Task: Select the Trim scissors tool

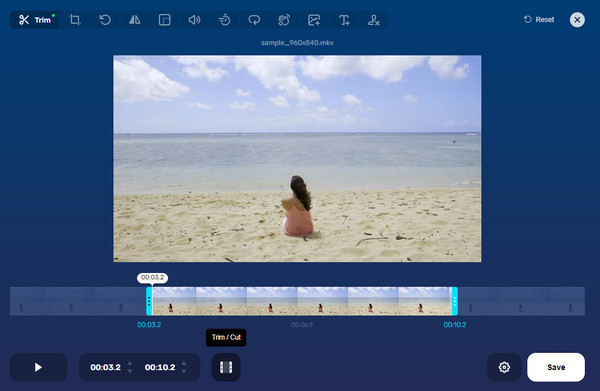Action: click(35, 20)
